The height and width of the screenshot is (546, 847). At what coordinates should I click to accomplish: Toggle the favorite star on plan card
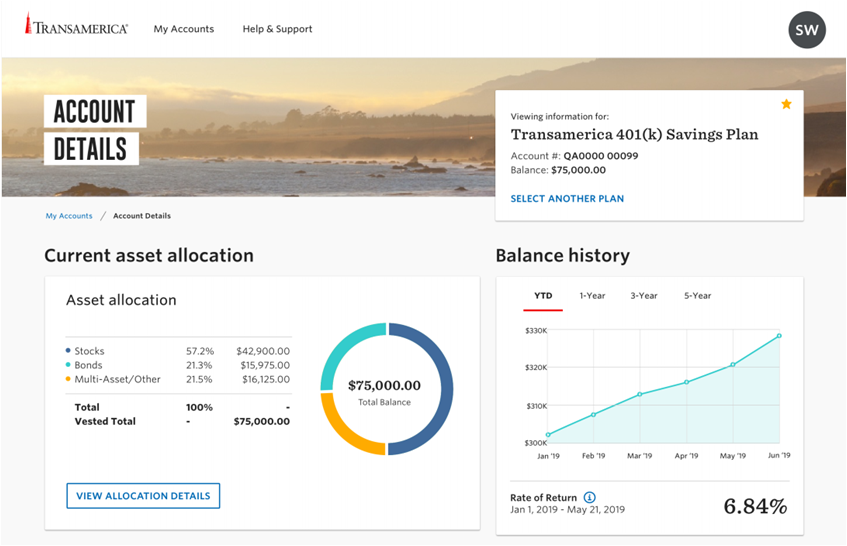(x=786, y=104)
